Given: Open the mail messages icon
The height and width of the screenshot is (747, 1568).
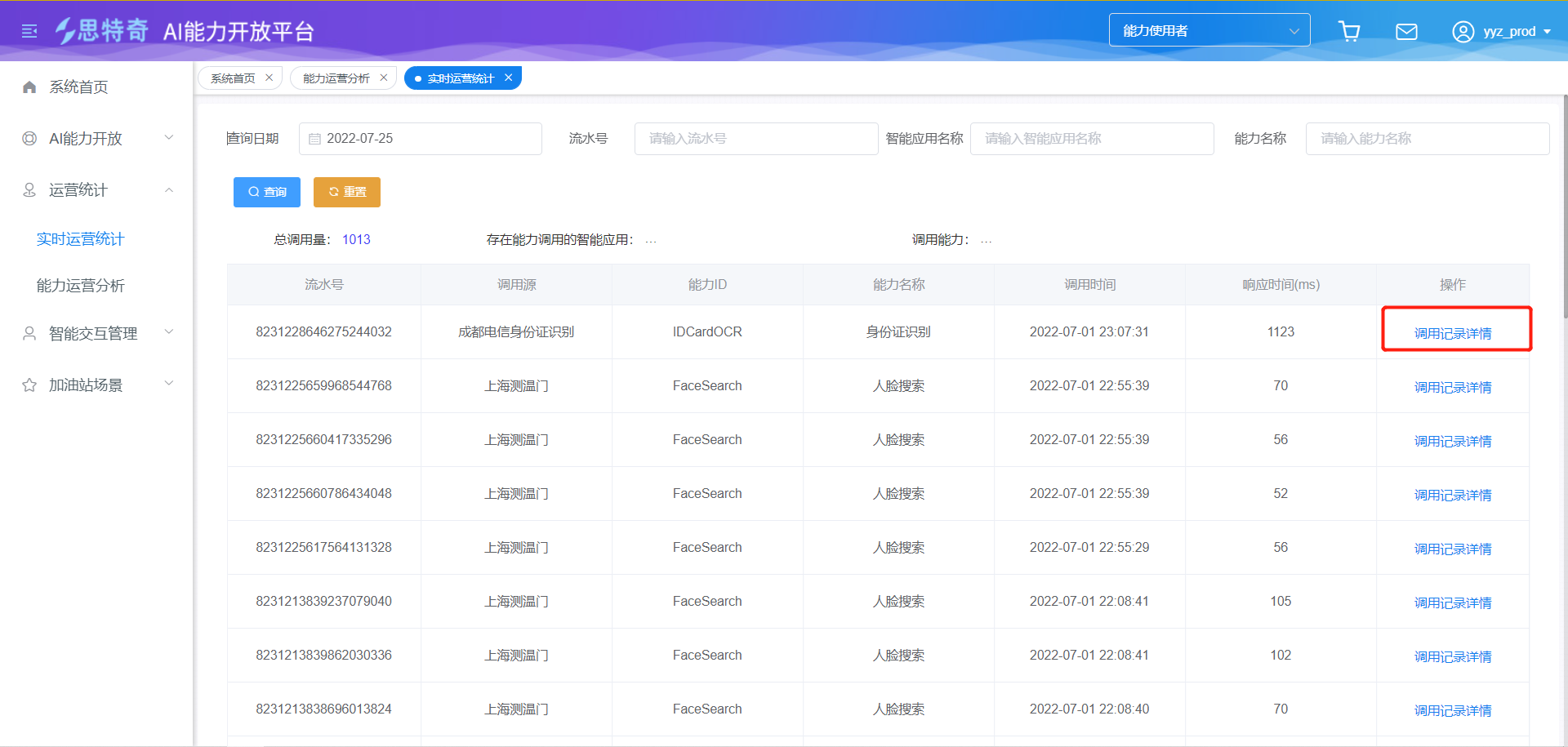Looking at the screenshot, I should [1406, 31].
